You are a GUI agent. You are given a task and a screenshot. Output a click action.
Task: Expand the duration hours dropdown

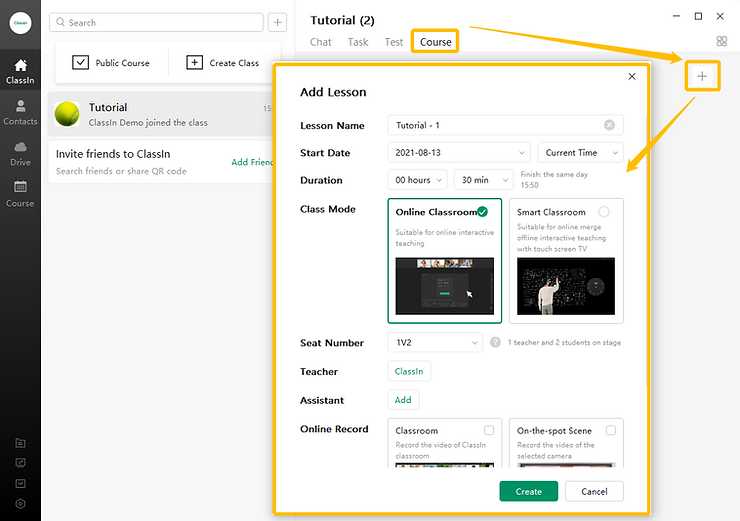417,180
